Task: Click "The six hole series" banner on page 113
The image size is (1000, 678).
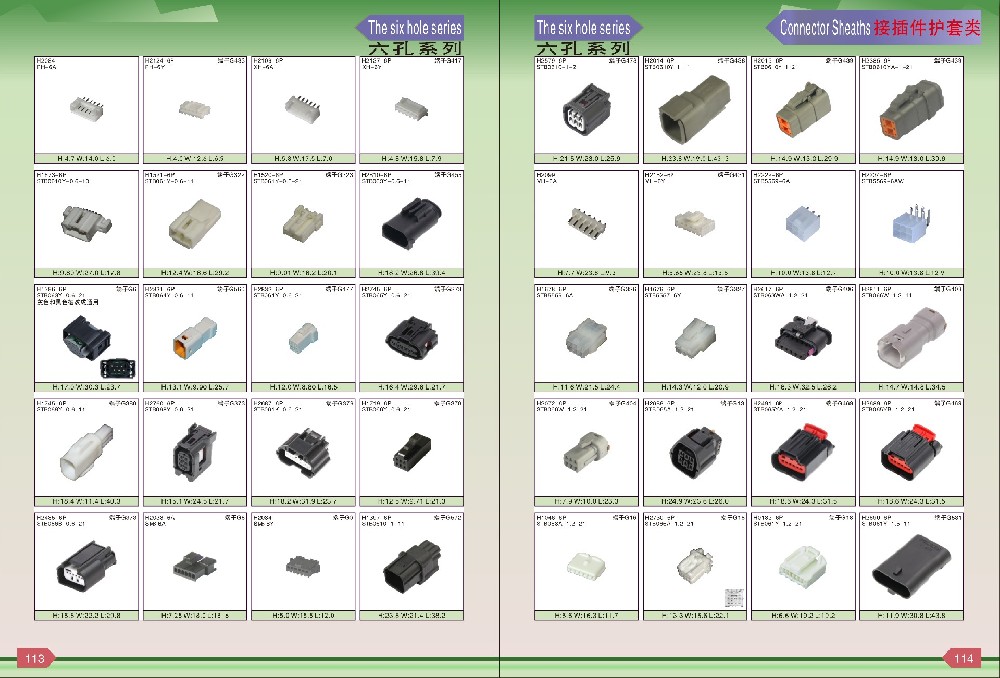Action: (411, 27)
